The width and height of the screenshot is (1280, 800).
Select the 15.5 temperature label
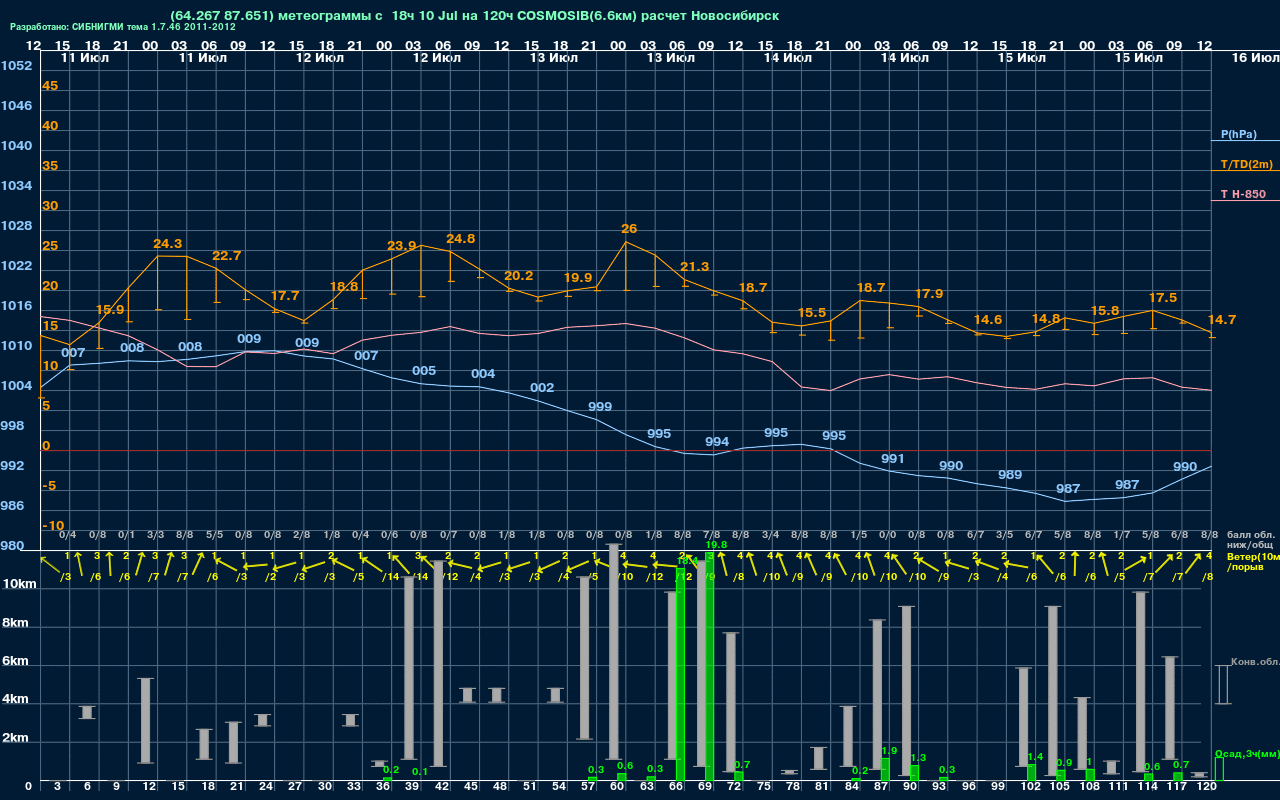[x=812, y=313]
